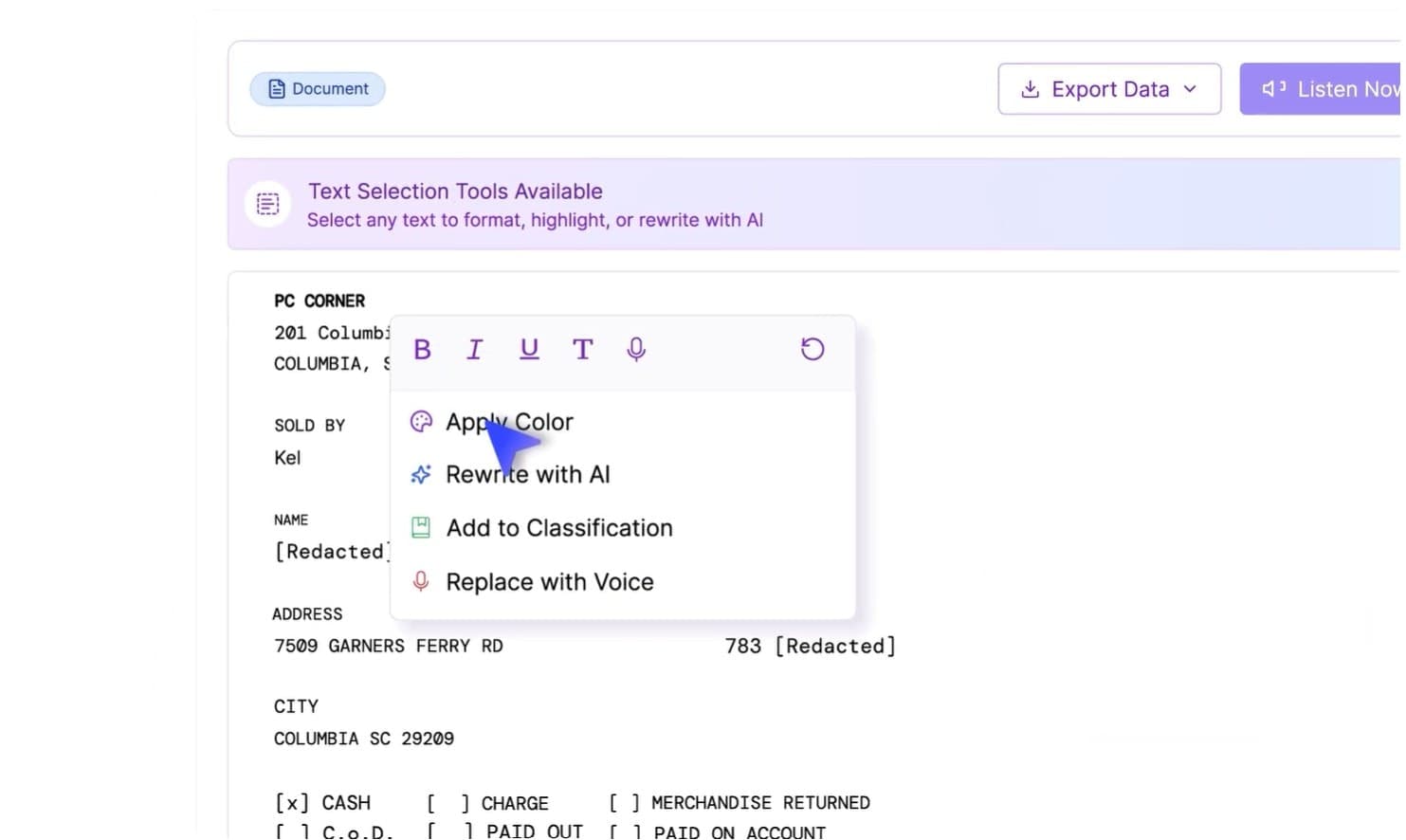Uncheck the CASH checkbox

point(291,802)
